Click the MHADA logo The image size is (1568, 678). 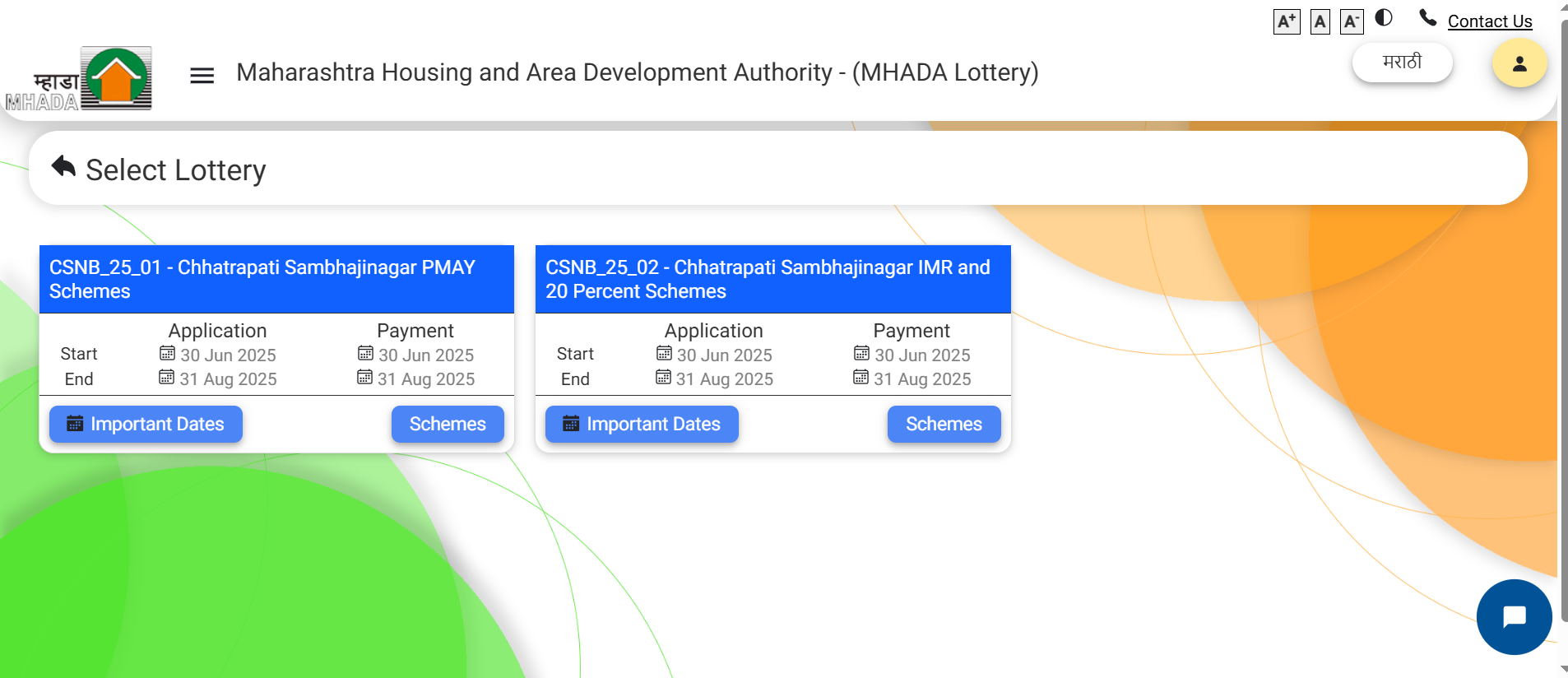point(79,79)
